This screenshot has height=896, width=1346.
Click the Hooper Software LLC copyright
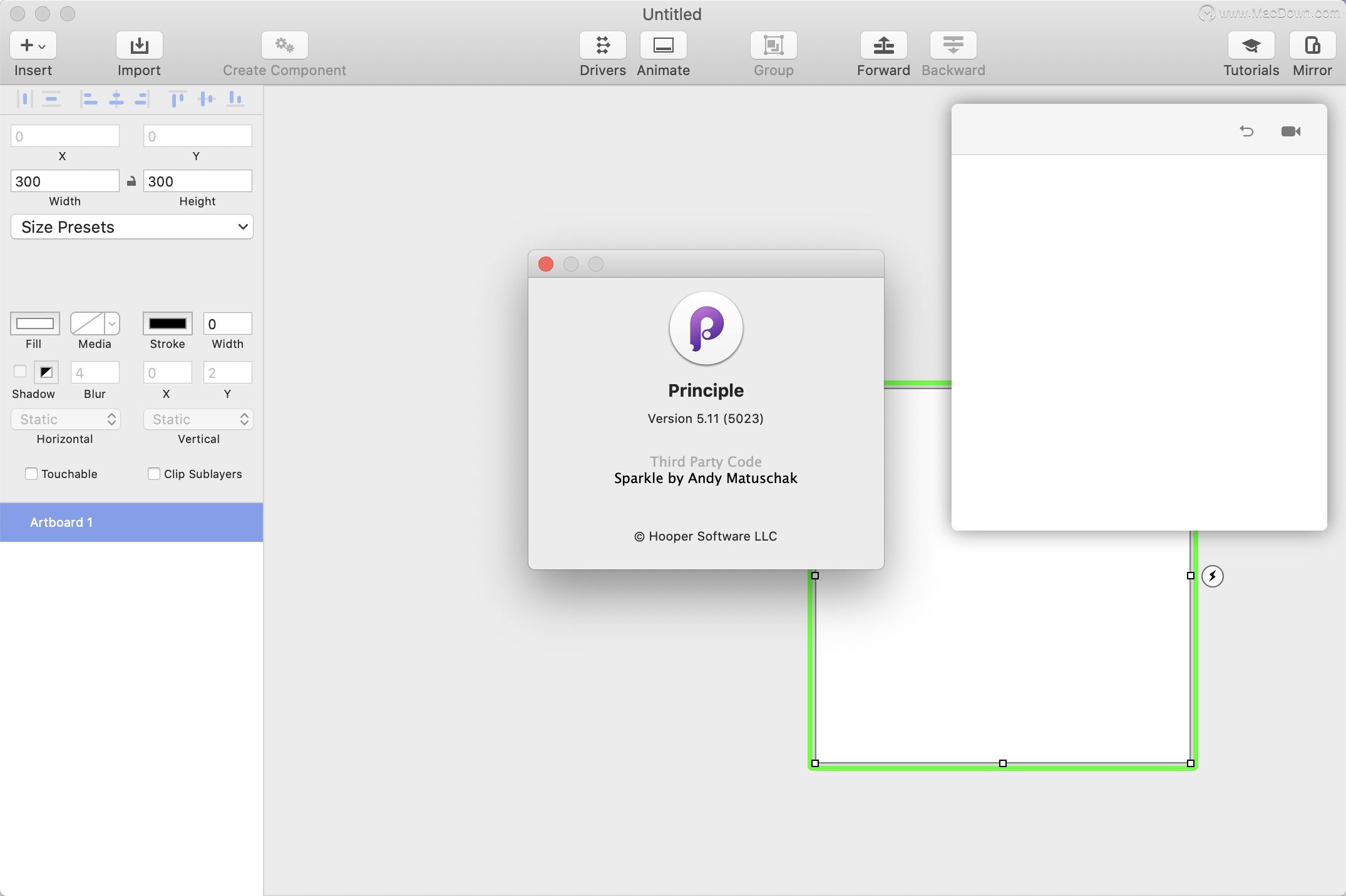[706, 536]
